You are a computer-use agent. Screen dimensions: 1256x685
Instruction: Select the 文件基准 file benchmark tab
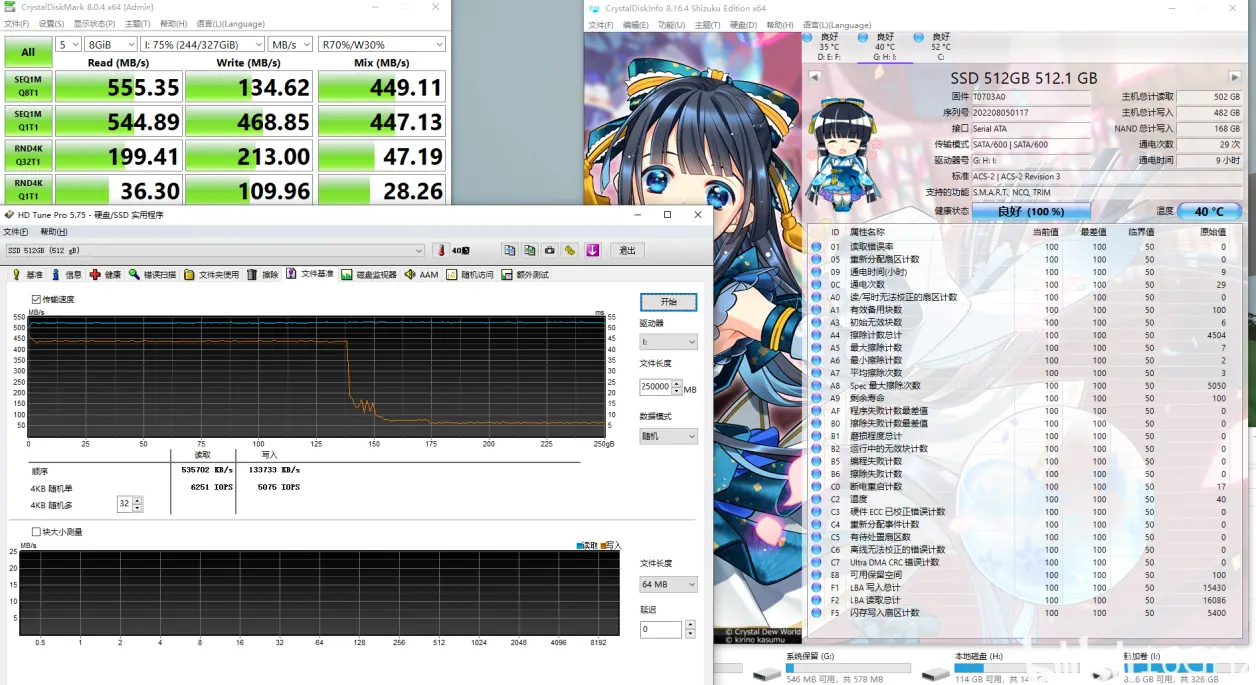[x=310, y=274]
